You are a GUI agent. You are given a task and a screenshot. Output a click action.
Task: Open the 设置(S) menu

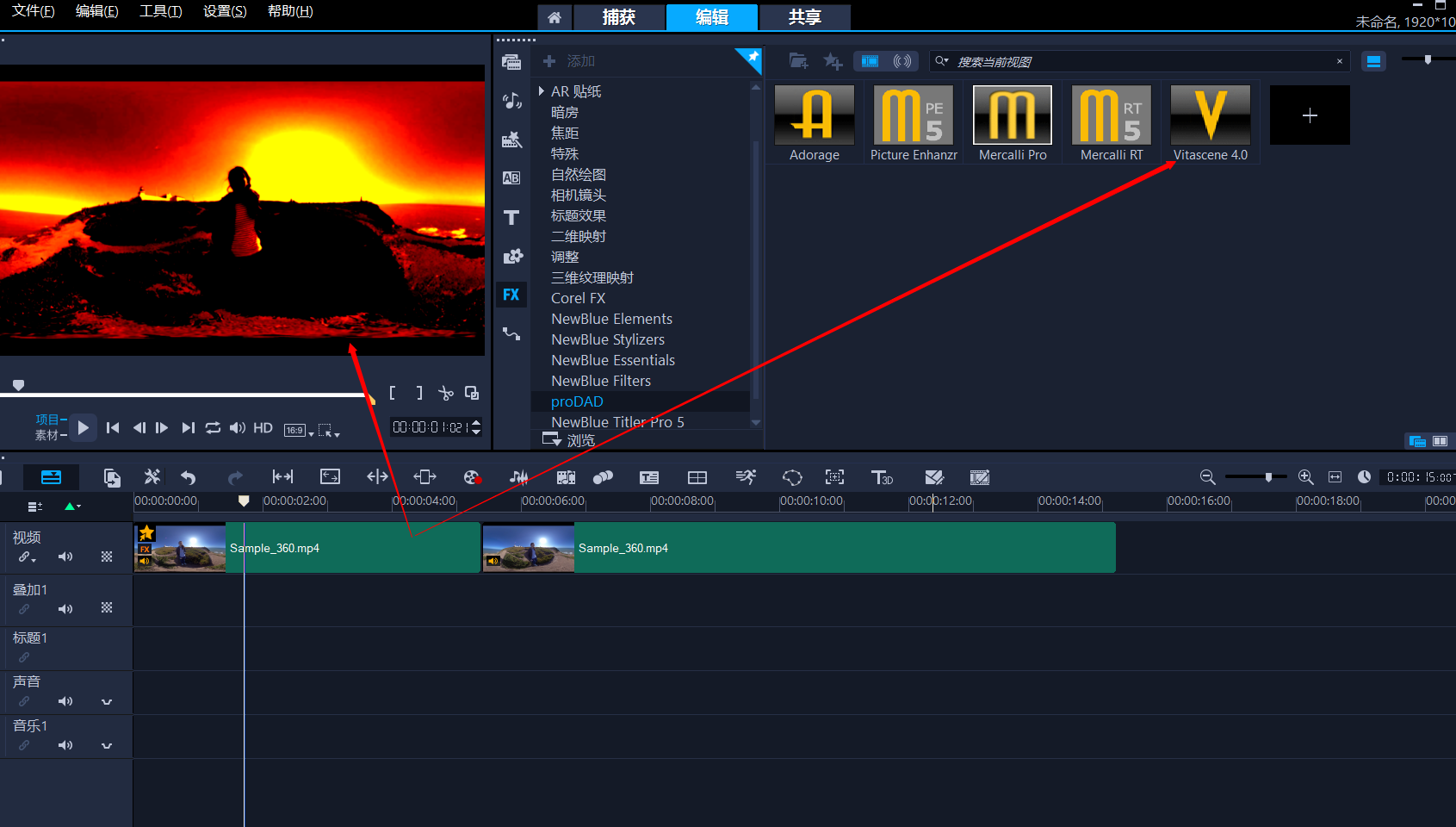225,11
